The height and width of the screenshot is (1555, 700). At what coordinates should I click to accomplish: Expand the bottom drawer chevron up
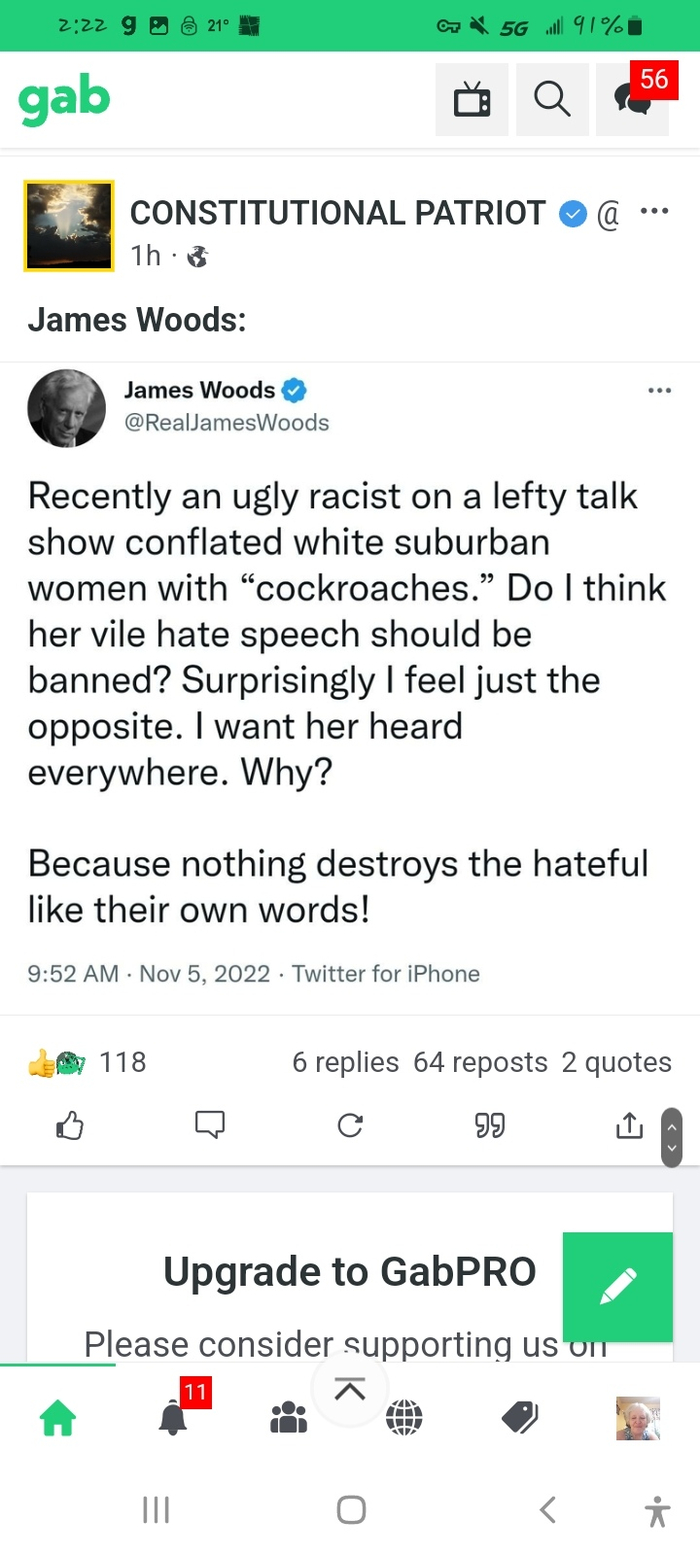(x=349, y=1389)
